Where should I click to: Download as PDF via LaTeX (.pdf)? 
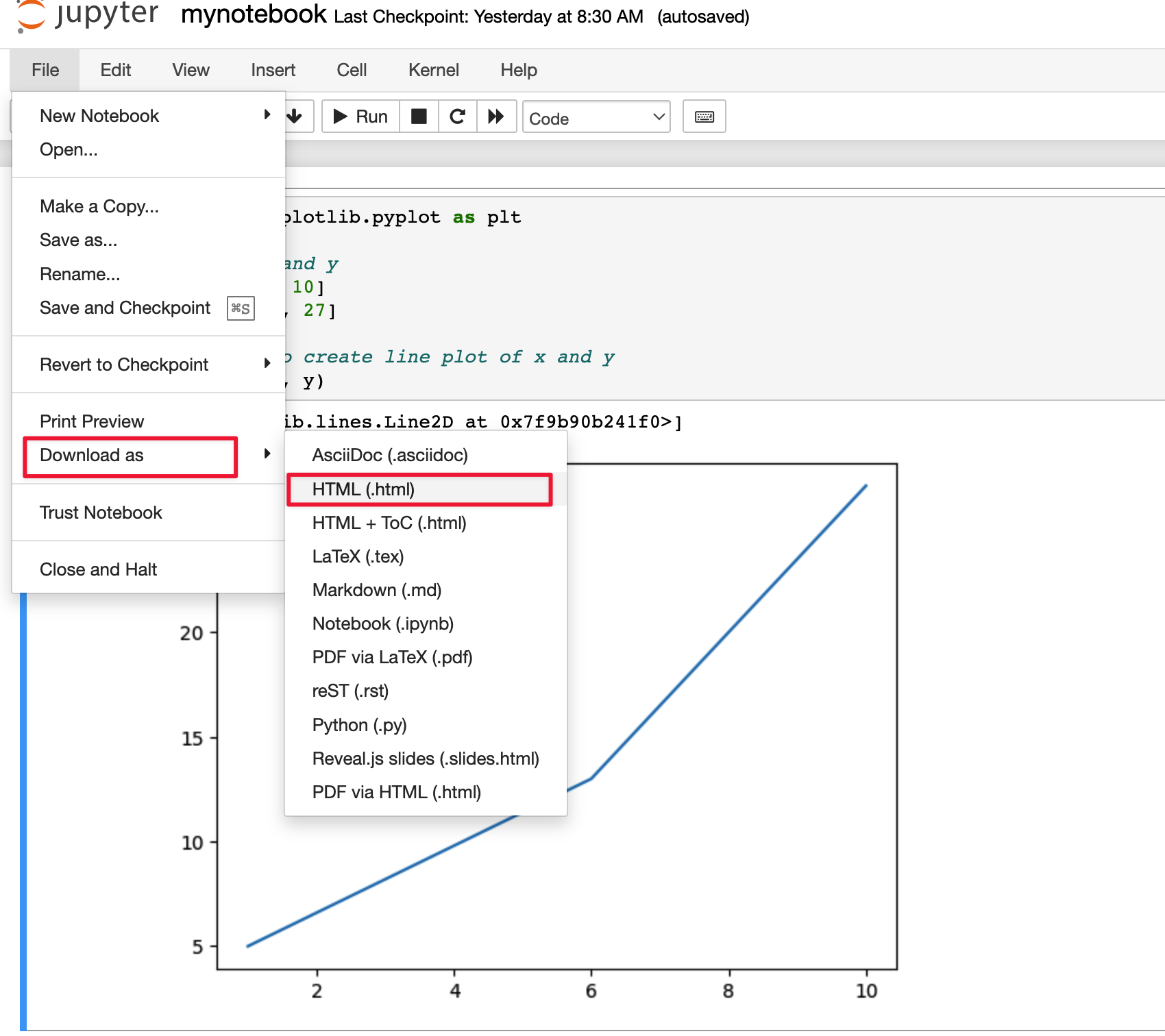coord(426,657)
